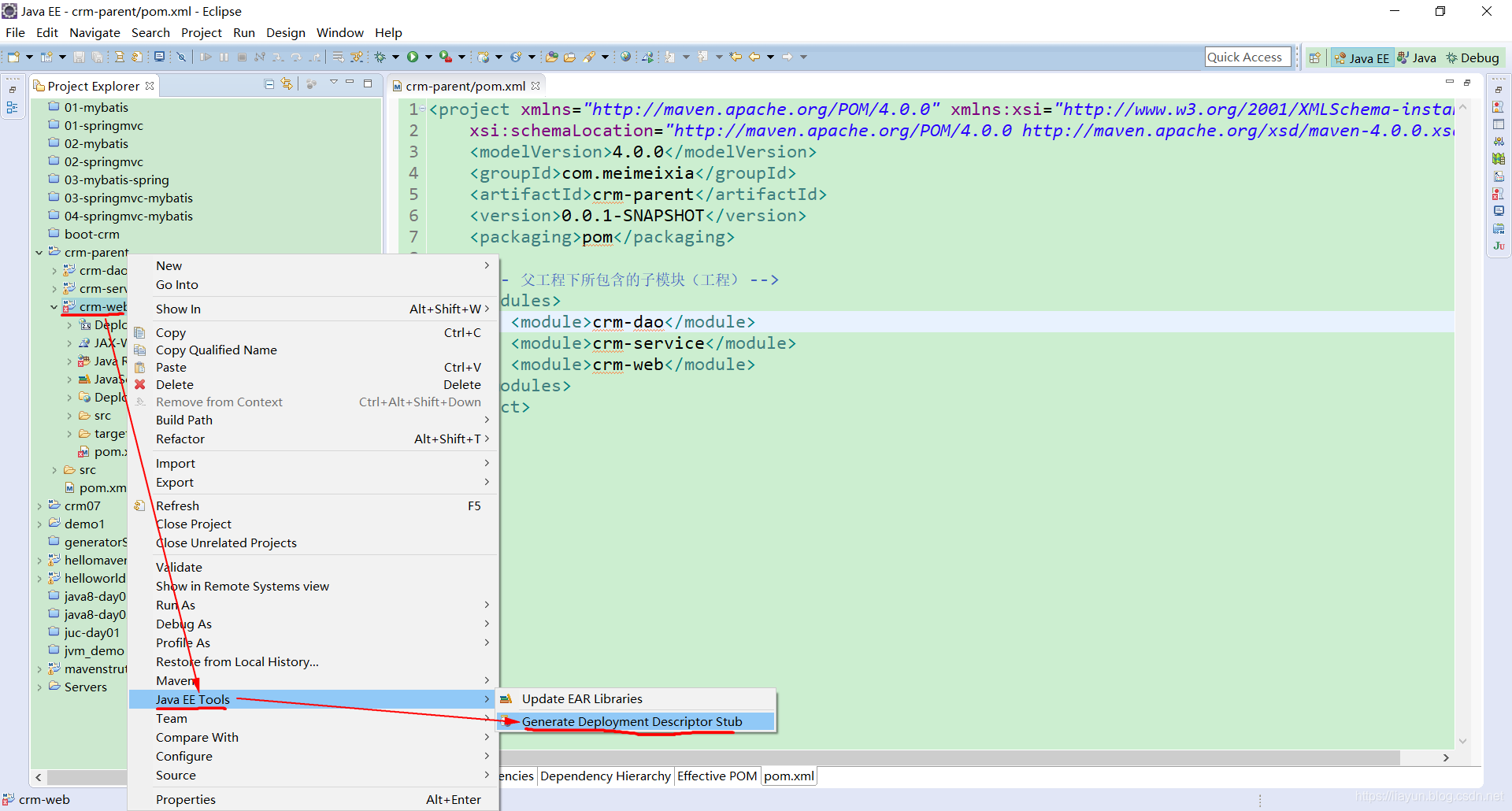1512x811 pixels.
Task: Expand the Servers project node
Action: (39, 687)
